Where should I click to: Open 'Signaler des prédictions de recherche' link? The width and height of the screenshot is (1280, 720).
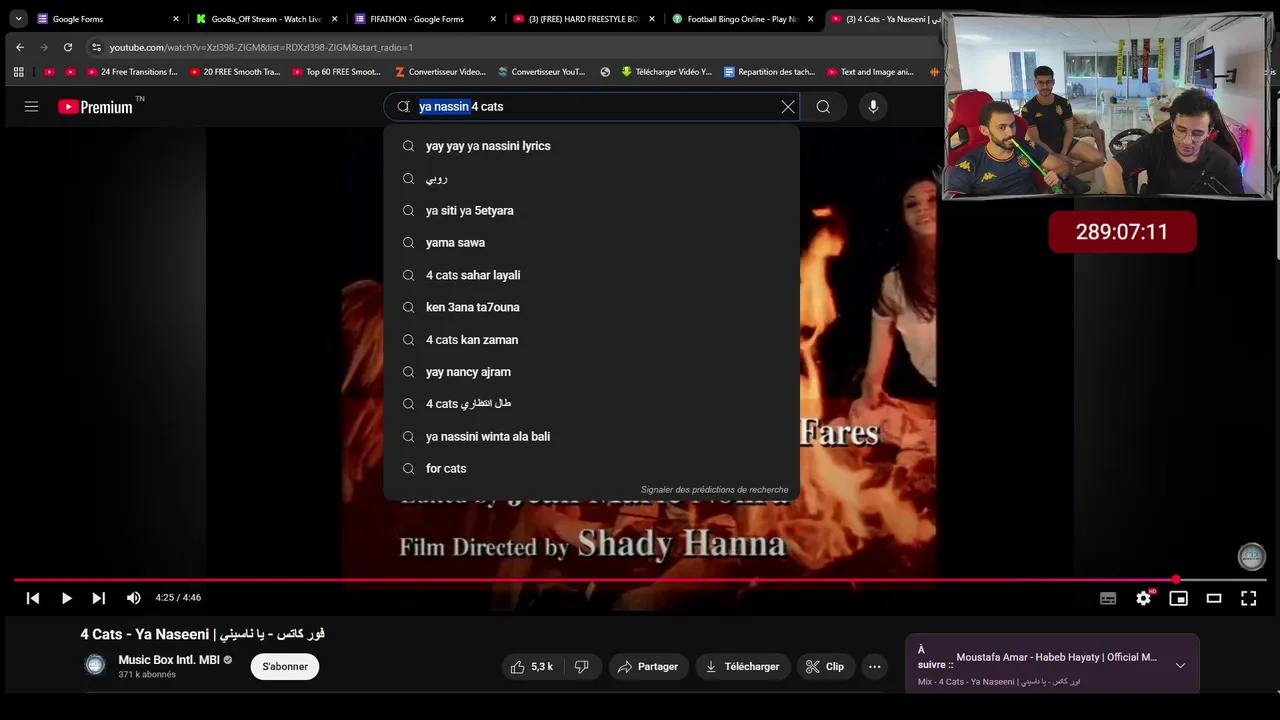coord(714,490)
